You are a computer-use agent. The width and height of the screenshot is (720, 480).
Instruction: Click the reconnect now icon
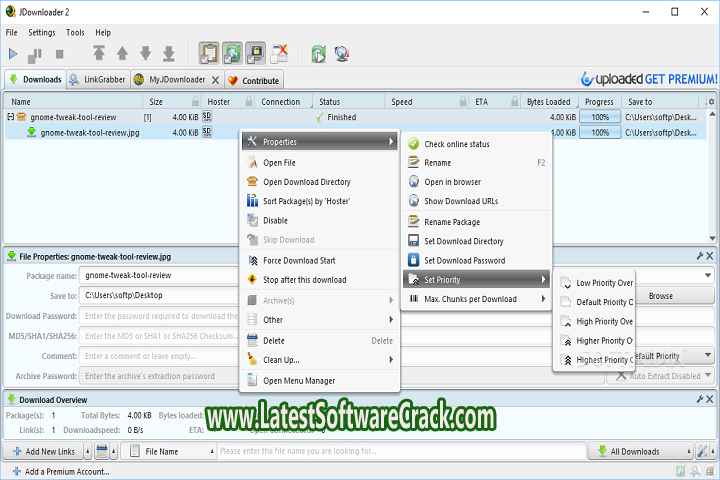pyautogui.click(x=318, y=54)
